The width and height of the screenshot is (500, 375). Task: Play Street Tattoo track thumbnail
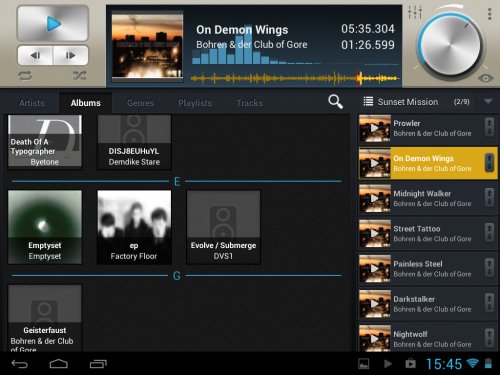(x=375, y=234)
